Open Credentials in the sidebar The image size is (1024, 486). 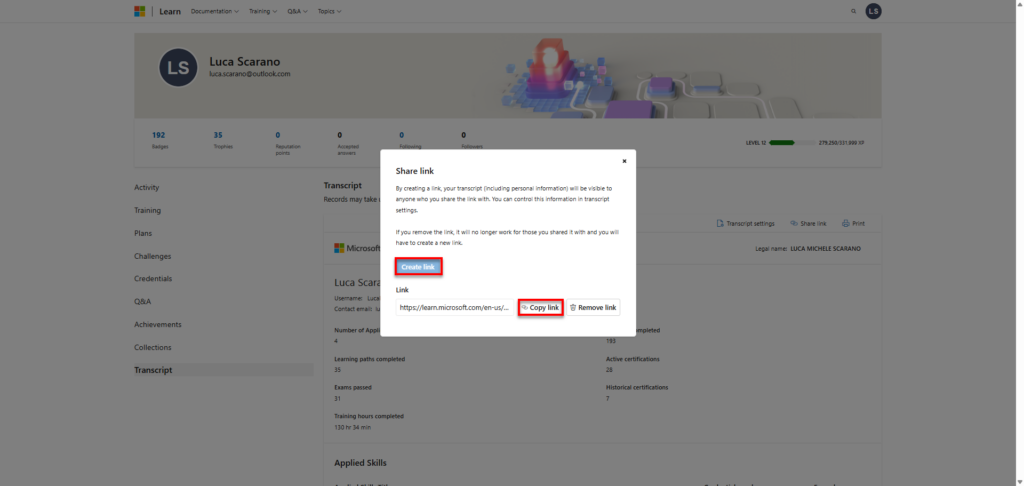[153, 278]
